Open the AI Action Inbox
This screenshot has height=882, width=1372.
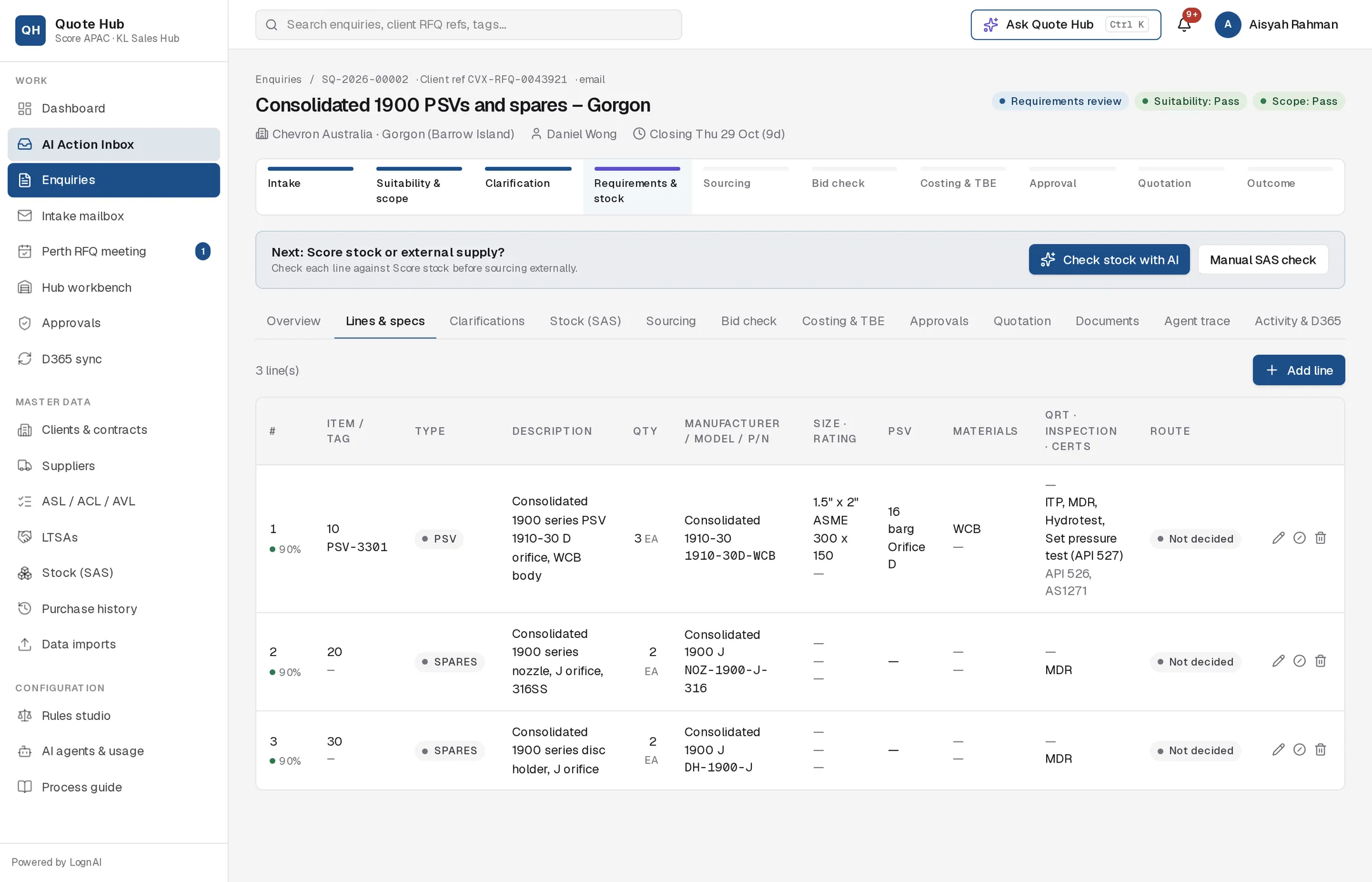(114, 144)
